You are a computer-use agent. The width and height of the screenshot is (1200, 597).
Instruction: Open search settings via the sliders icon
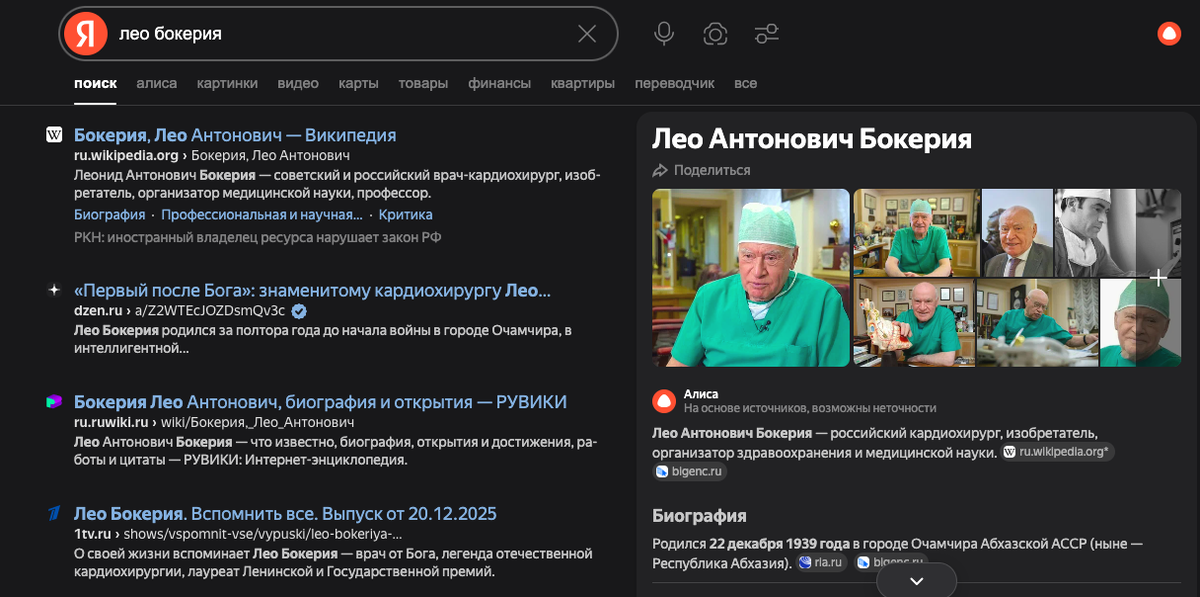pyautogui.click(x=767, y=33)
